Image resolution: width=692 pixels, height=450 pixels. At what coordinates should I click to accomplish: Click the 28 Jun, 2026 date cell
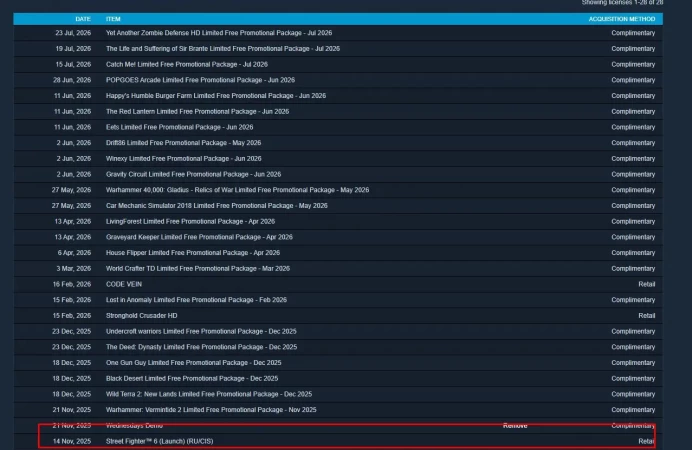coord(72,80)
